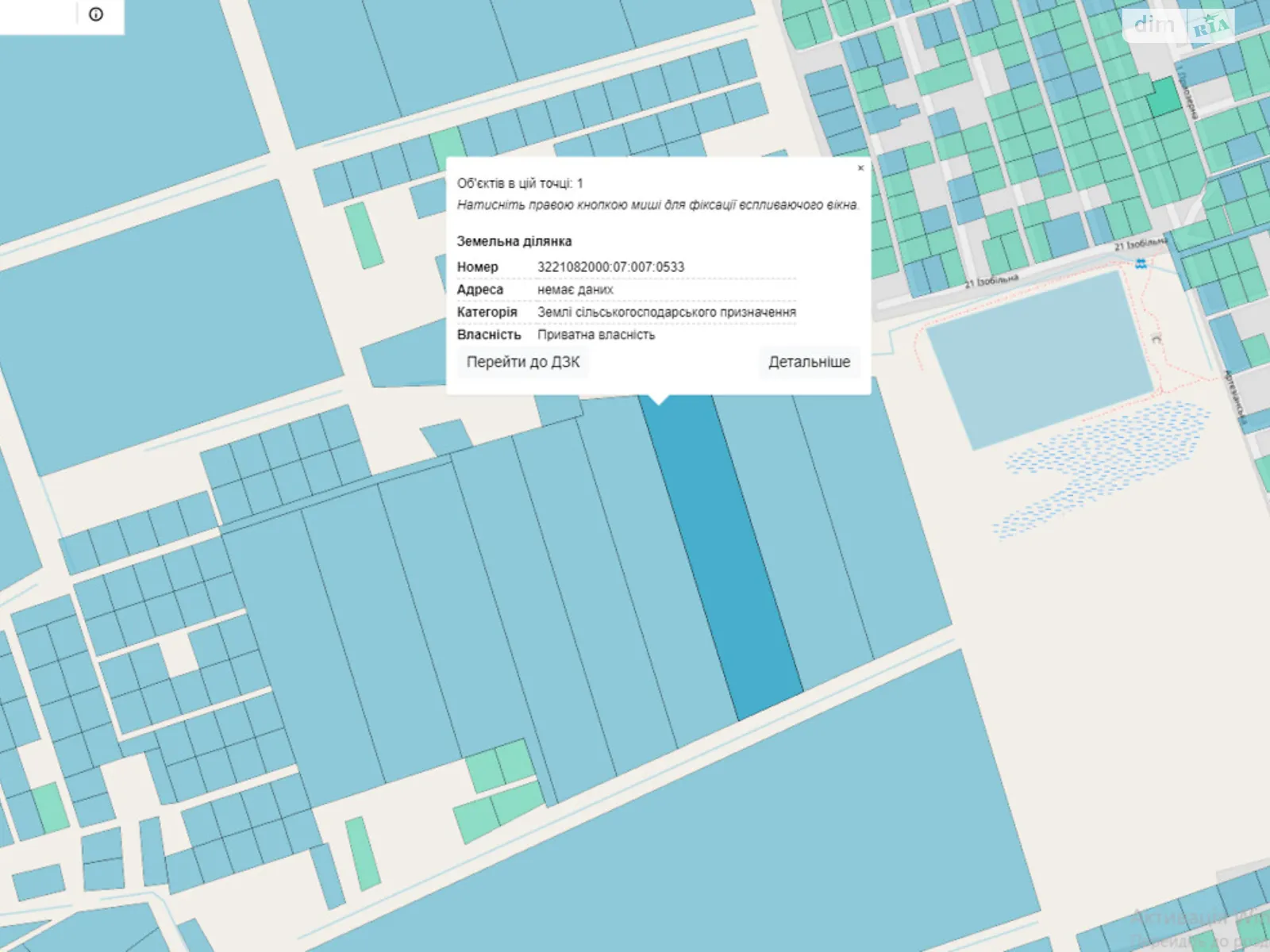Click the "Приватна власність" ownership value
This screenshot has width=1270, height=952.
tap(596, 335)
